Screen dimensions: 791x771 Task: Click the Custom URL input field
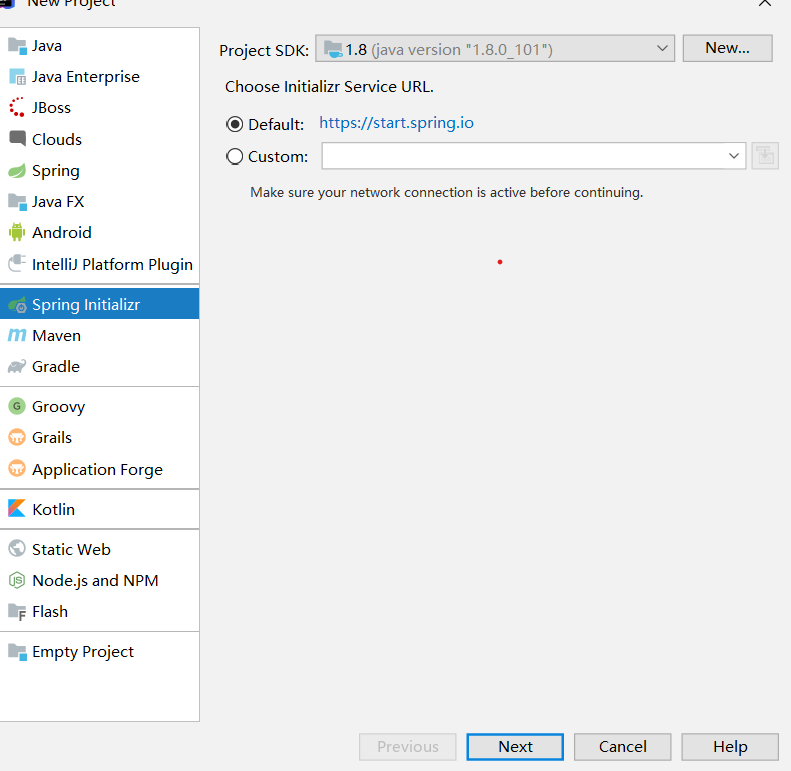point(534,156)
